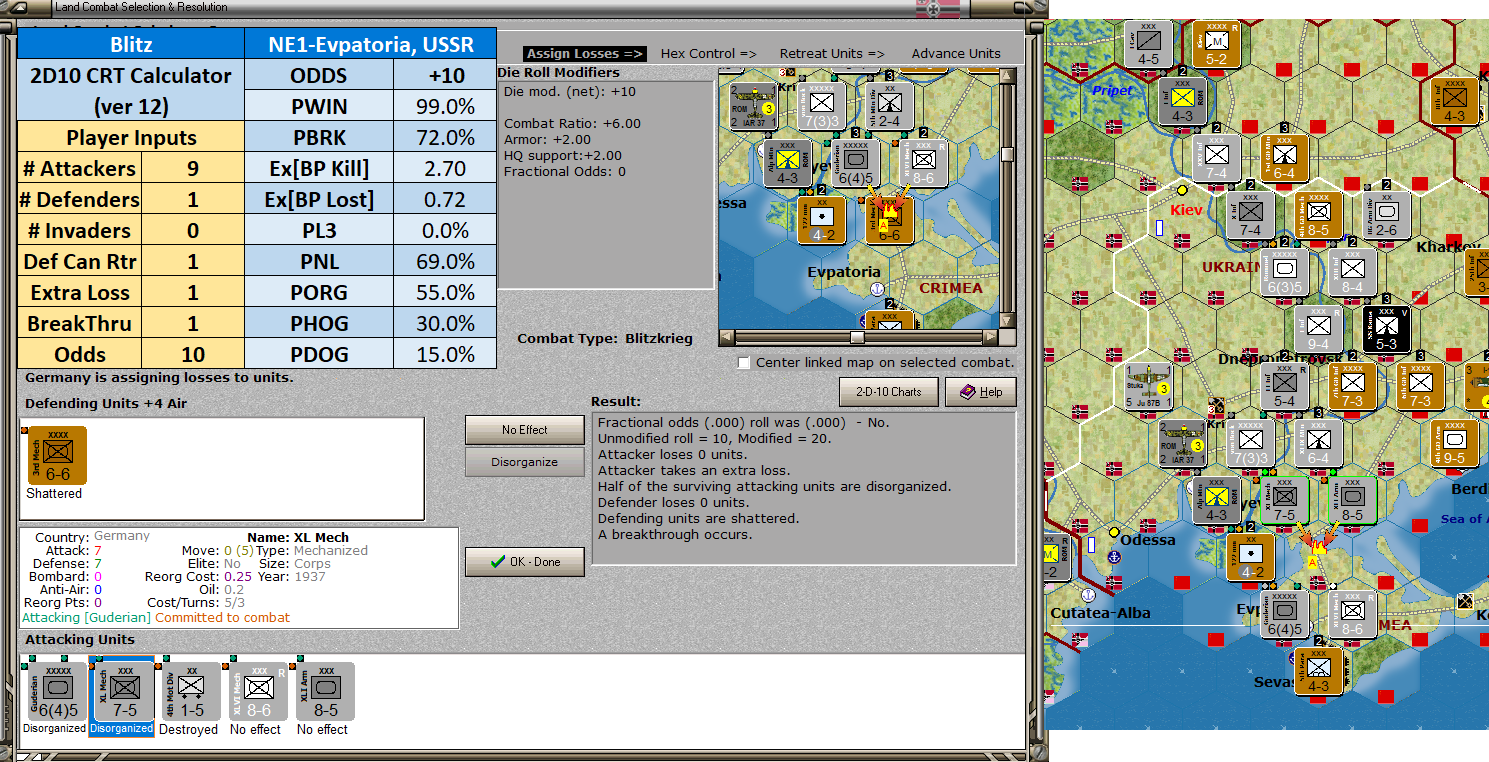Click the Rommel 6(3)5 HQ on main map
The height and width of the screenshot is (762, 1489).
(x=1284, y=270)
